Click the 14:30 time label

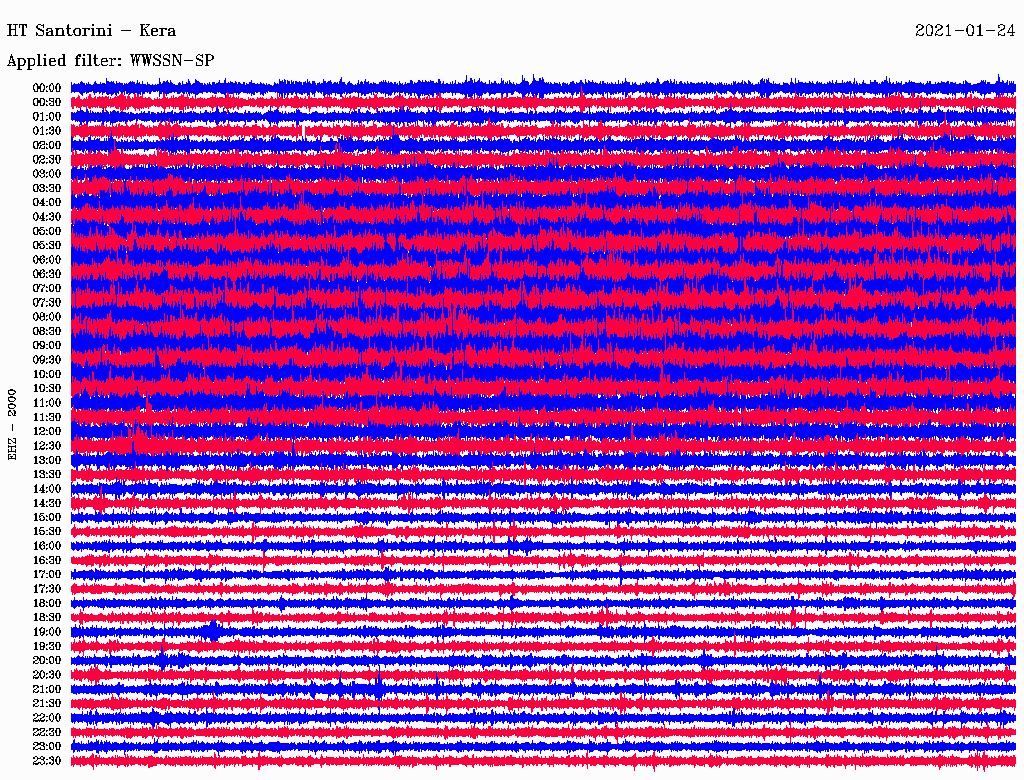click(x=47, y=504)
